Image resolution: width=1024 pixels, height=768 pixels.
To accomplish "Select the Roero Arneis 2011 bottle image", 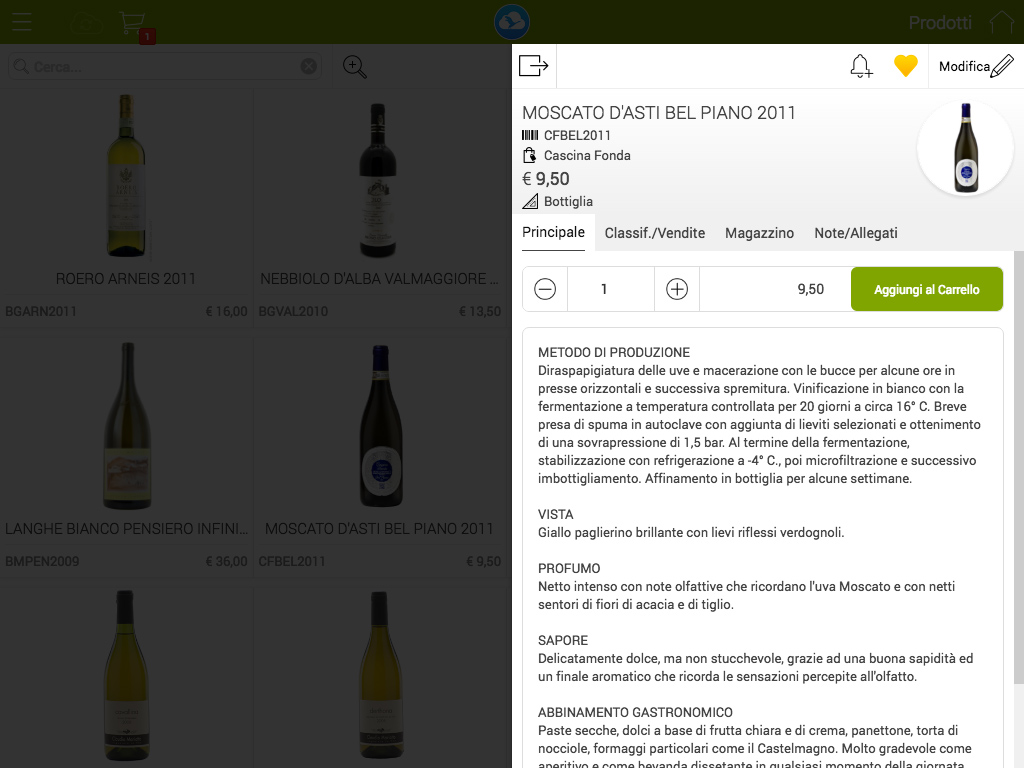I will click(x=126, y=175).
